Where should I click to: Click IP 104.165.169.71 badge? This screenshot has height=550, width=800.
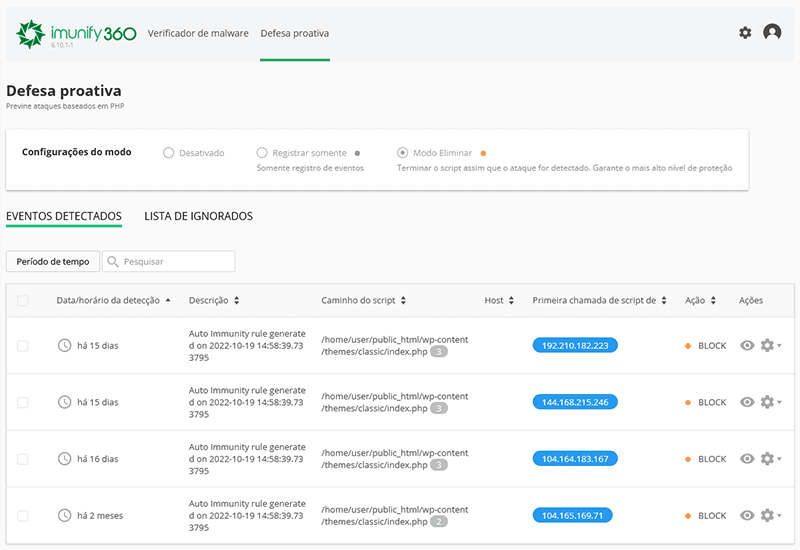tap(572, 515)
